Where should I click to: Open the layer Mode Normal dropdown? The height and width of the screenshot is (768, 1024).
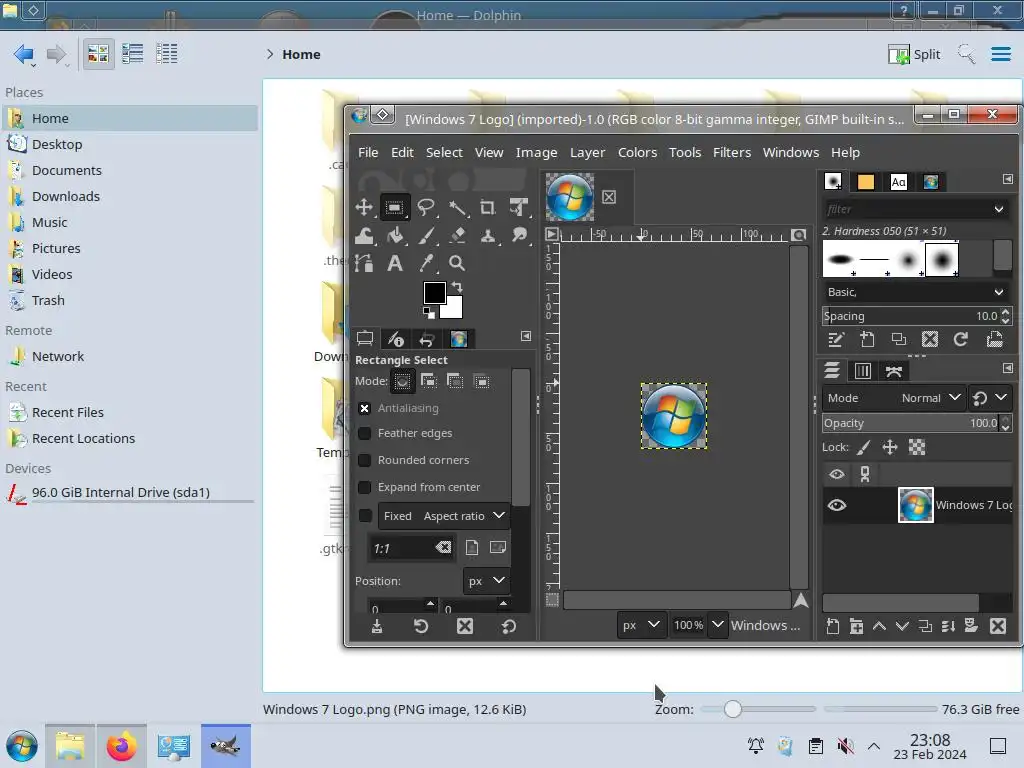pos(893,398)
